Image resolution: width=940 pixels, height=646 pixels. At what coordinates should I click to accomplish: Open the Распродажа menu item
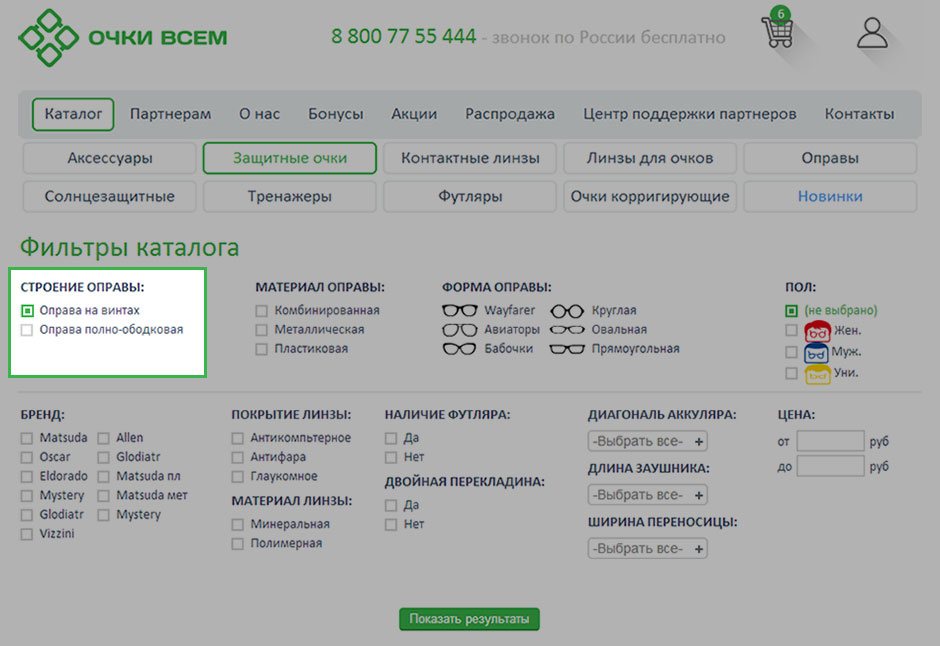[509, 114]
